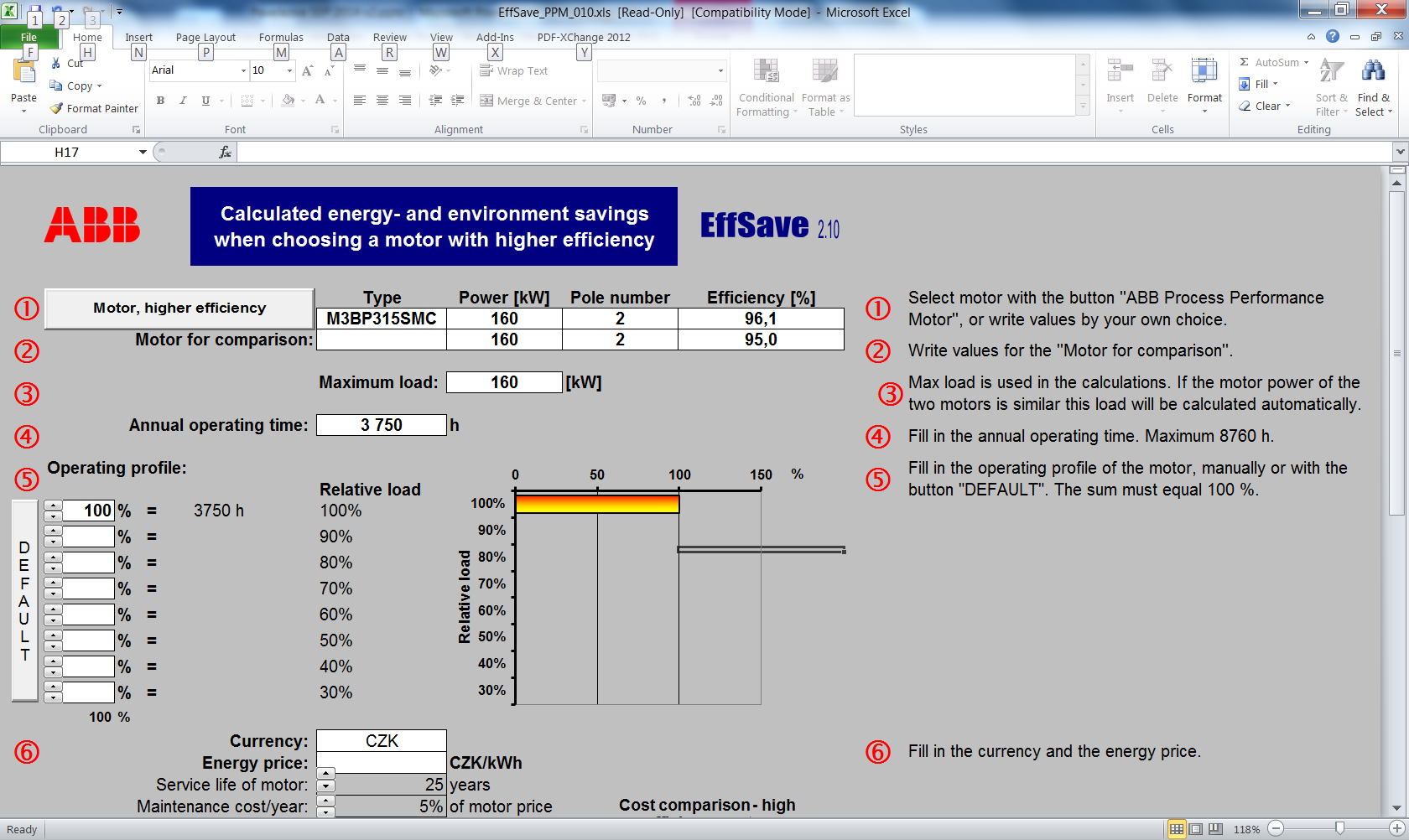Click the Font Color icon
Screen dimensions: 1409x840
[320, 101]
